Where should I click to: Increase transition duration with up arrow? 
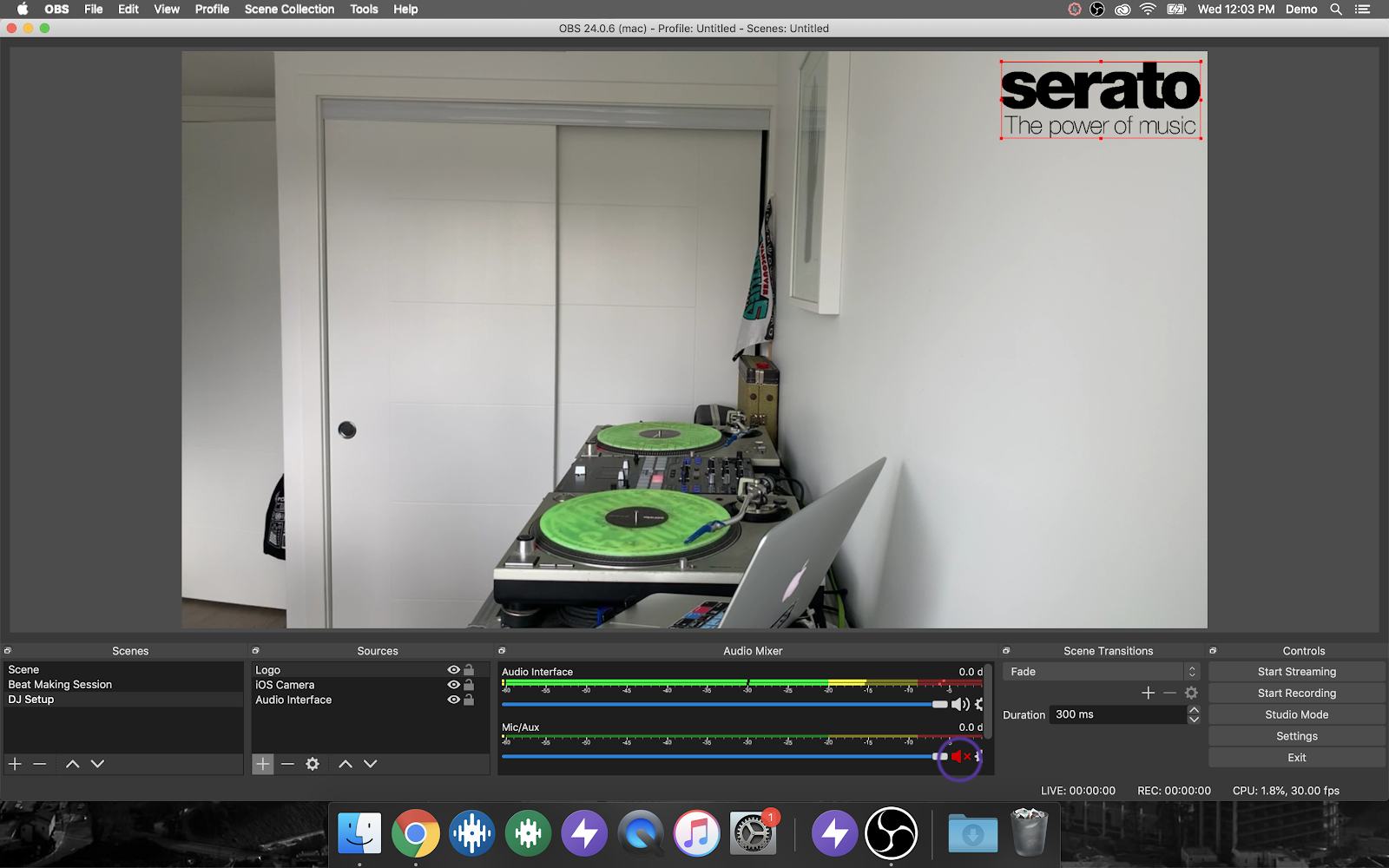pyautogui.click(x=1194, y=710)
